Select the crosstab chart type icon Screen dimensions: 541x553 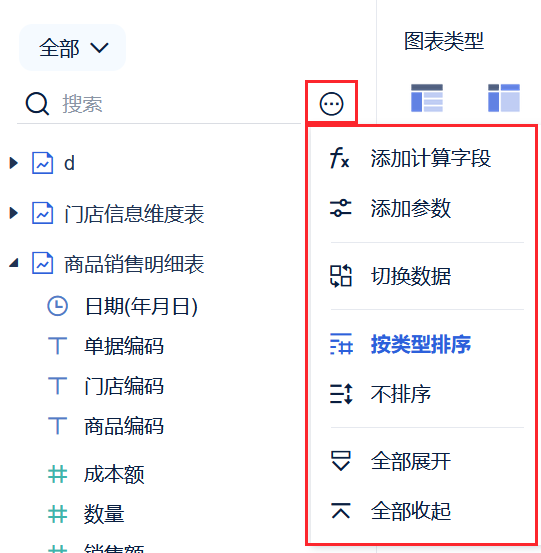point(504,98)
